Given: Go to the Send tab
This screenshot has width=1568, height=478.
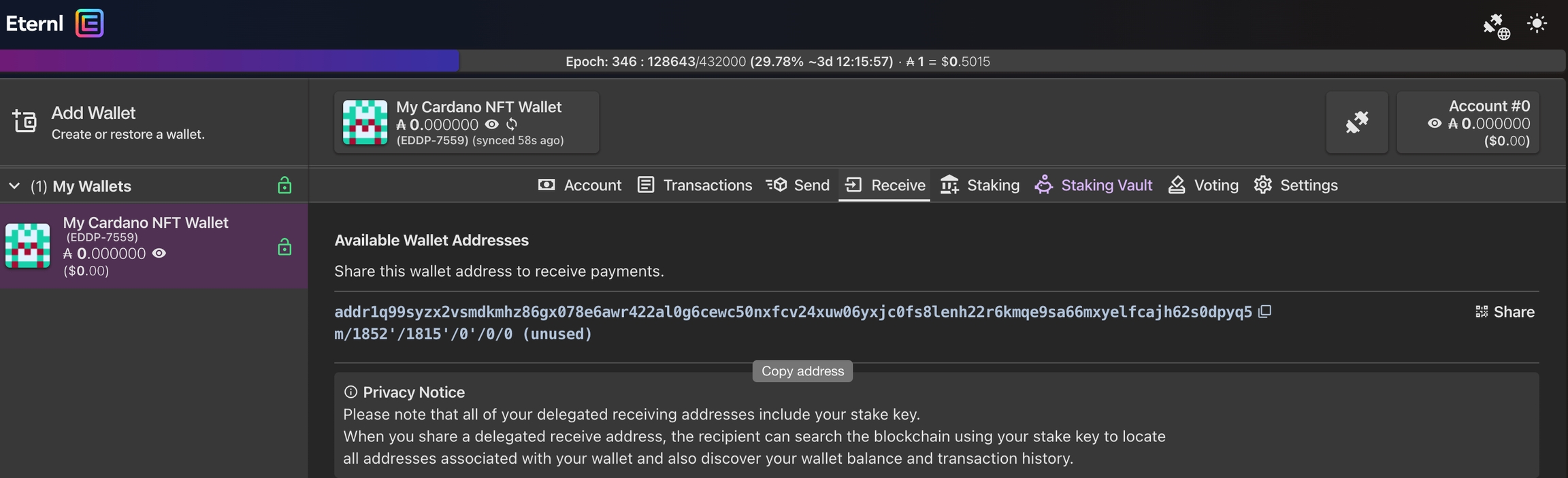Looking at the screenshot, I should tap(798, 185).
